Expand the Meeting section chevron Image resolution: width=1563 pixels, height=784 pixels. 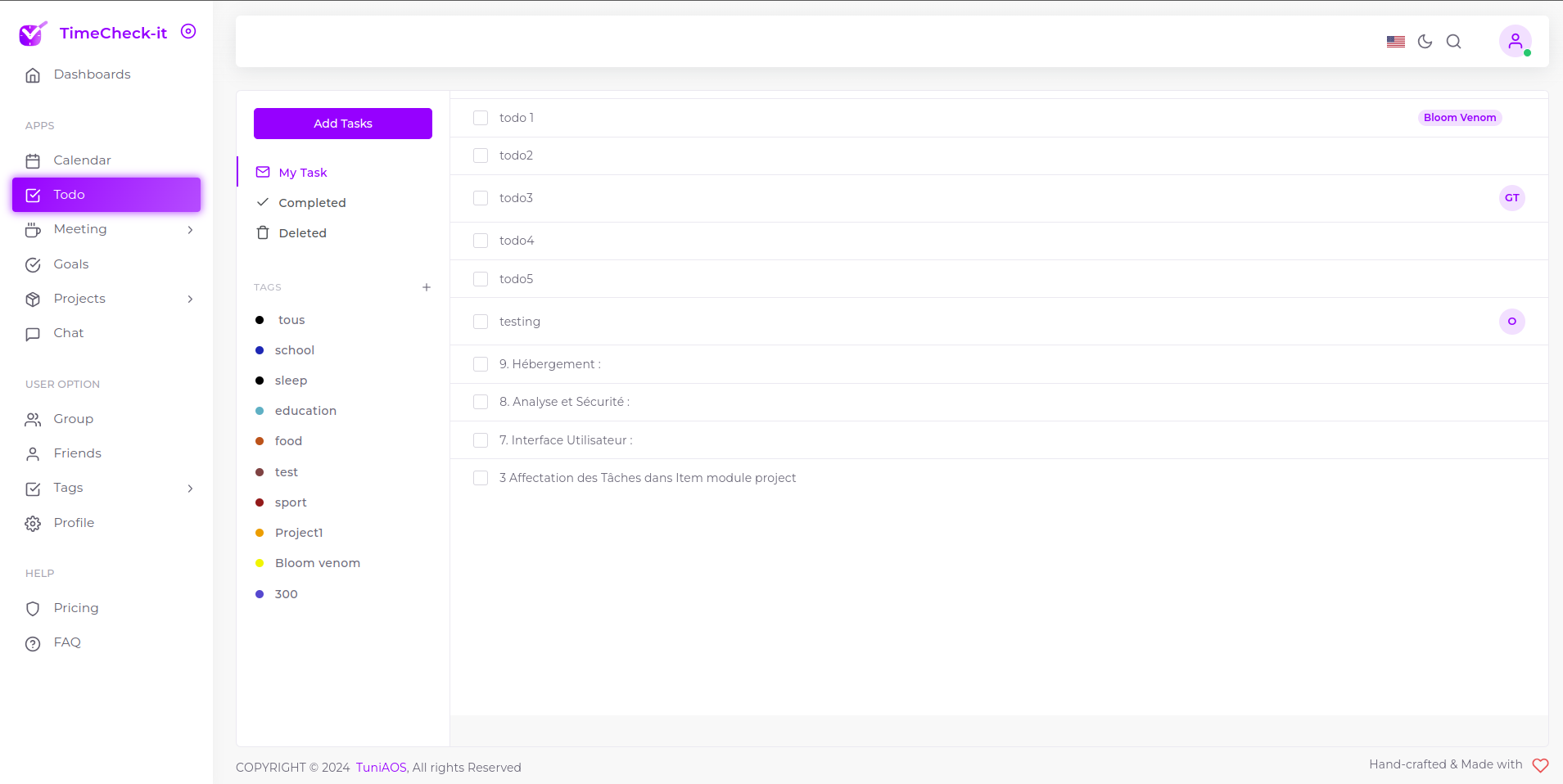[x=190, y=230]
